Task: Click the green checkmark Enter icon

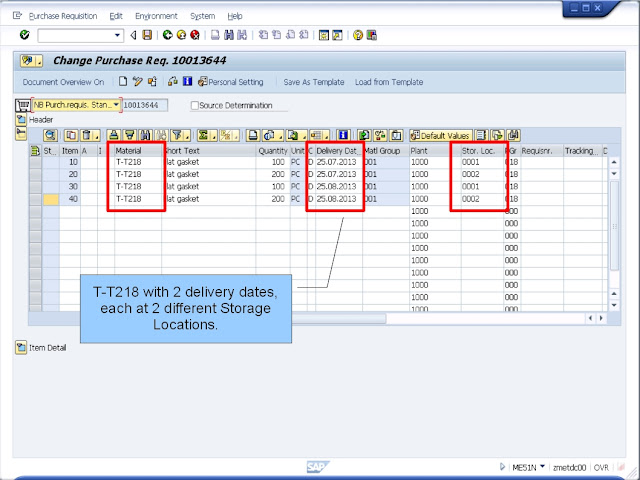Action: 24,35
